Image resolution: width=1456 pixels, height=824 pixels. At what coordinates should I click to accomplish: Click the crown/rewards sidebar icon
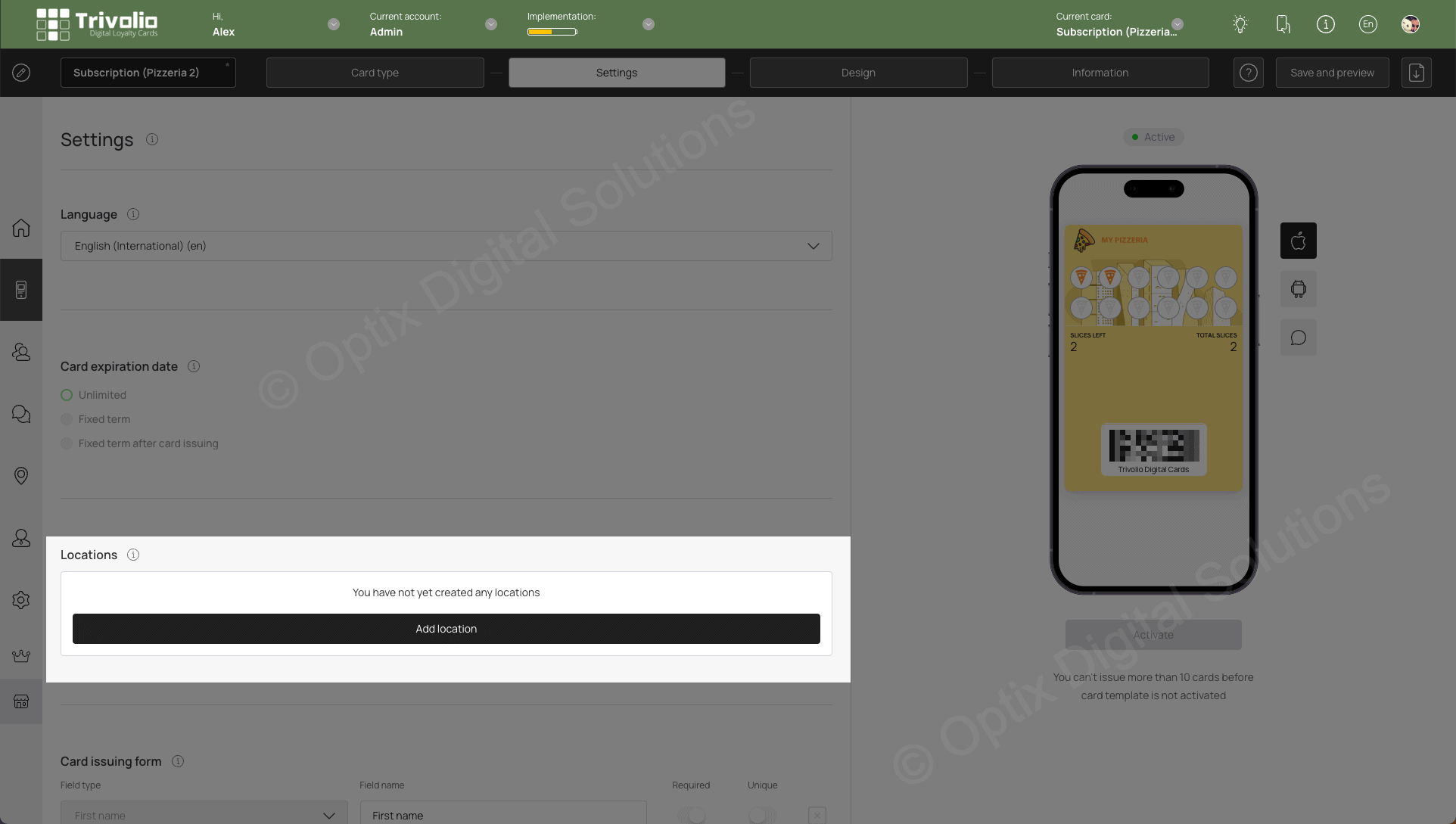tap(21, 657)
